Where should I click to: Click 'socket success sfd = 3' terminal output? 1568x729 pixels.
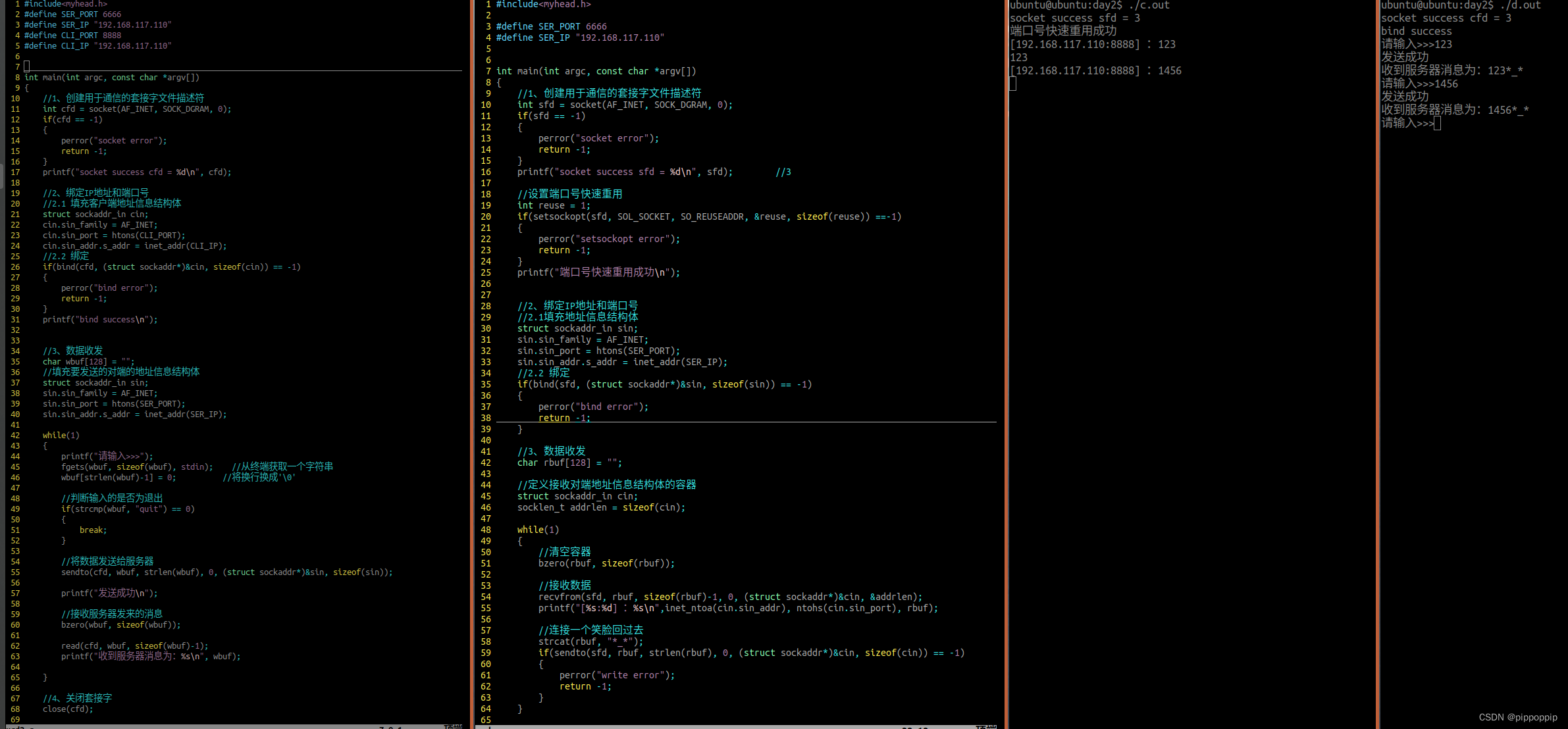[1075, 18]
